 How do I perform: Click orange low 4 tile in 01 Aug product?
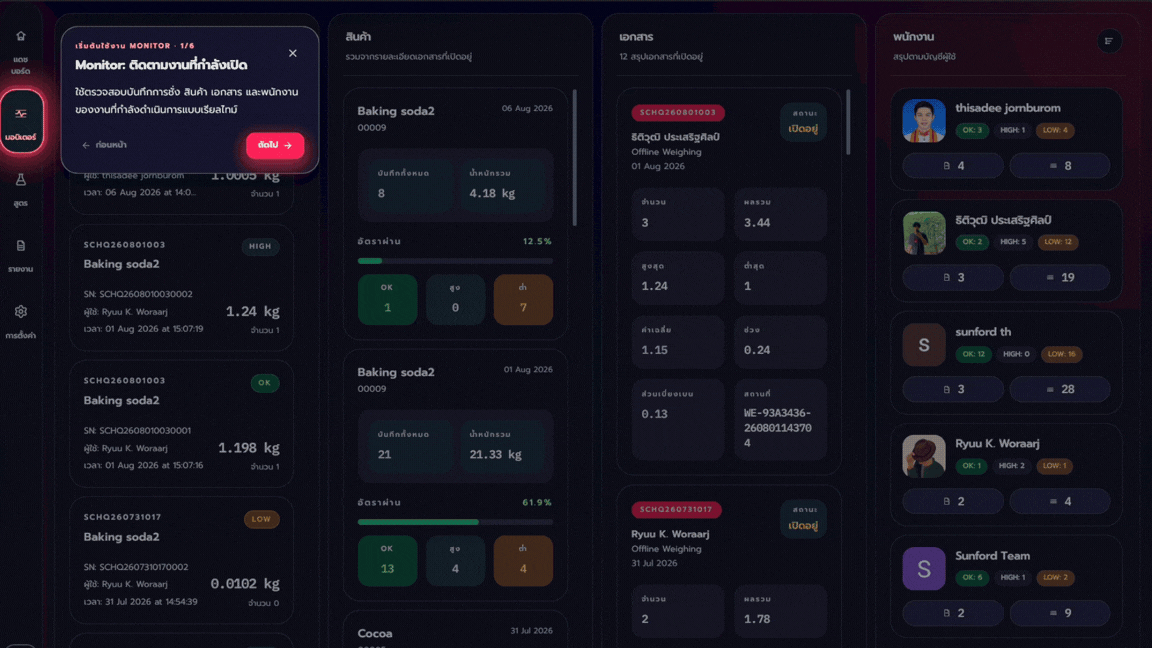(x=523, y=561)
